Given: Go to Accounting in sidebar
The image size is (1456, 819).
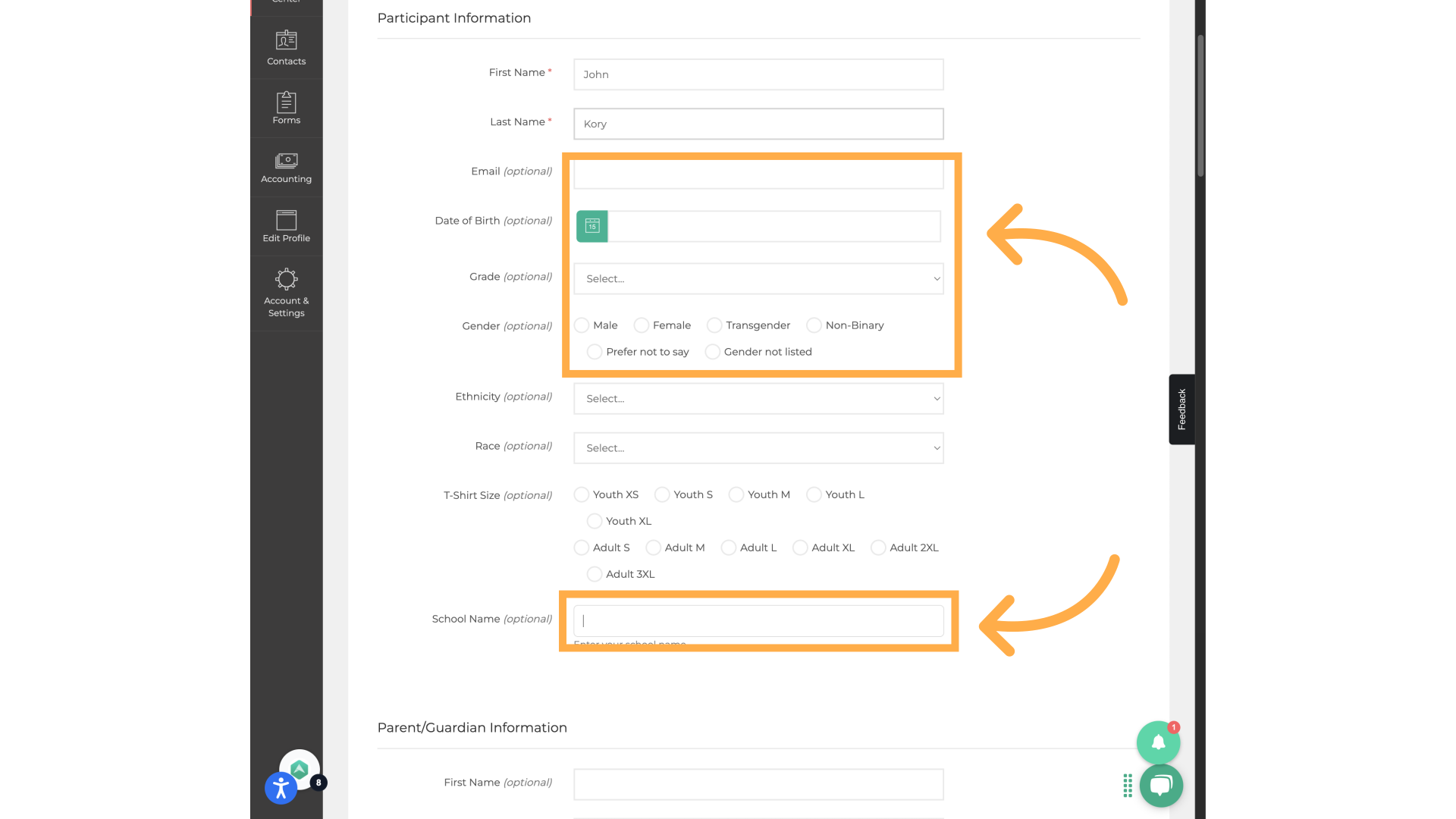Looking at the screenshot, I should 286,167.
